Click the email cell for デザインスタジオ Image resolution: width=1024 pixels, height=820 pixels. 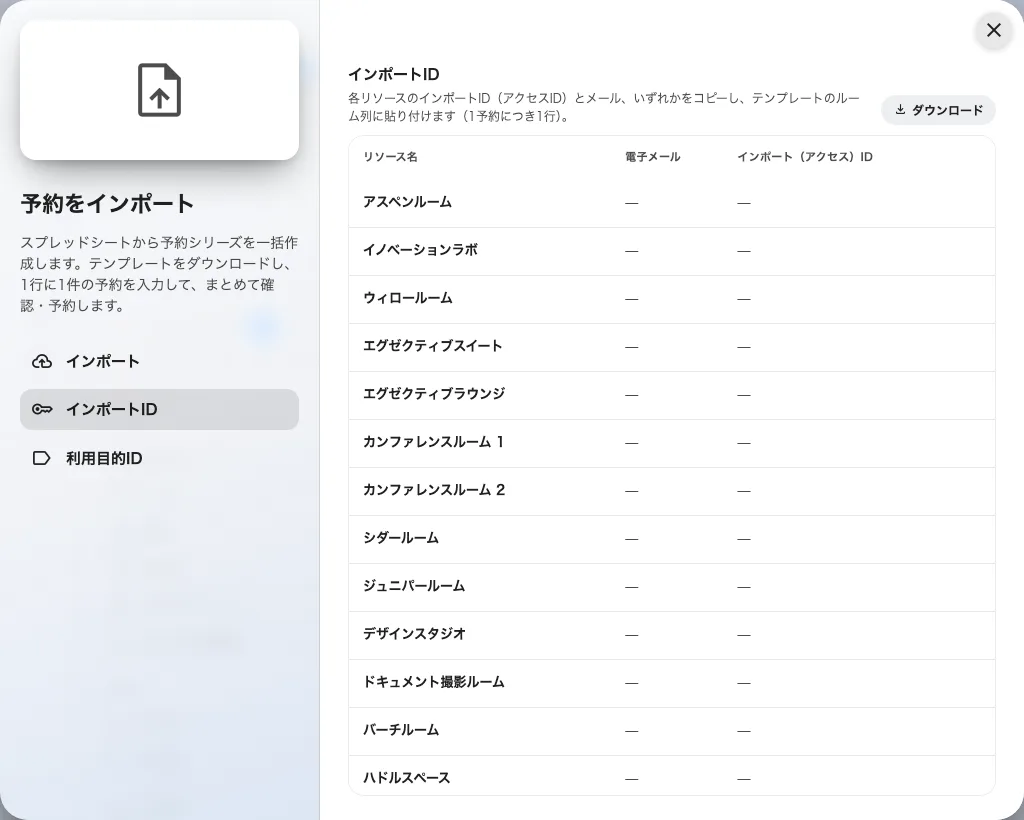pyautogui.click(x=631, y=635)
